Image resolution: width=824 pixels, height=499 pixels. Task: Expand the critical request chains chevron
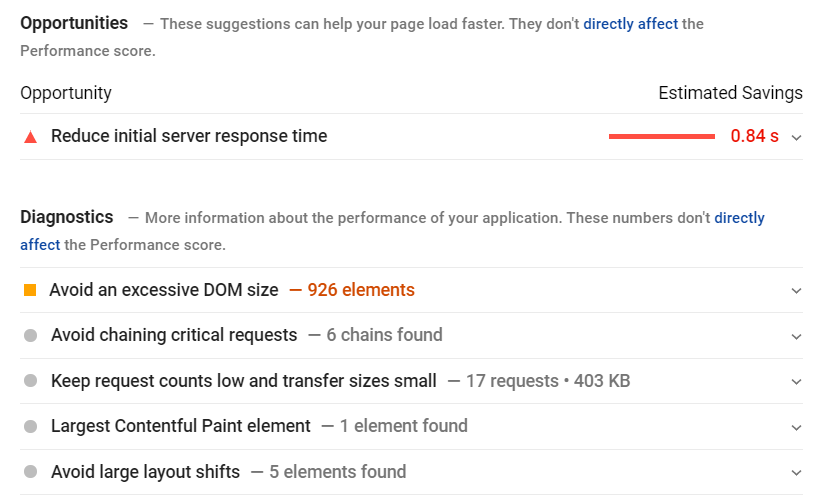(796, 336)
